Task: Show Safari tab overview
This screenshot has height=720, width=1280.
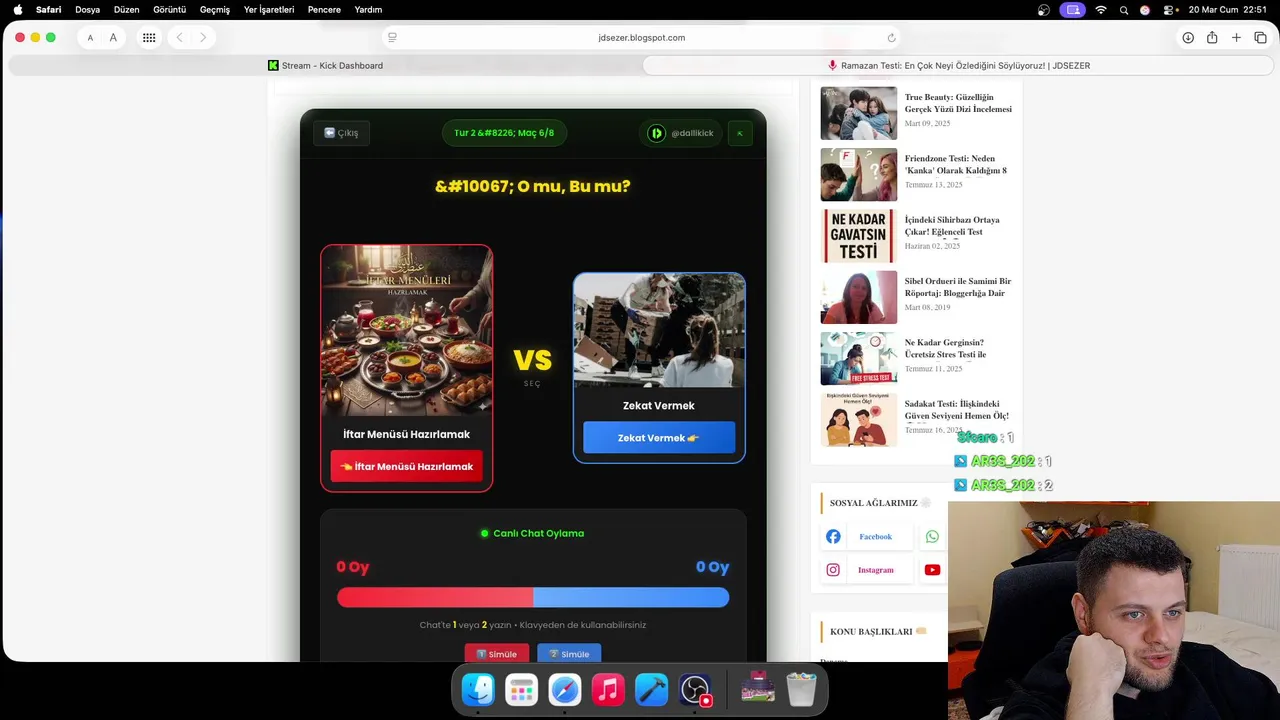Action: pyautogui.click(x=1260, y=38)
